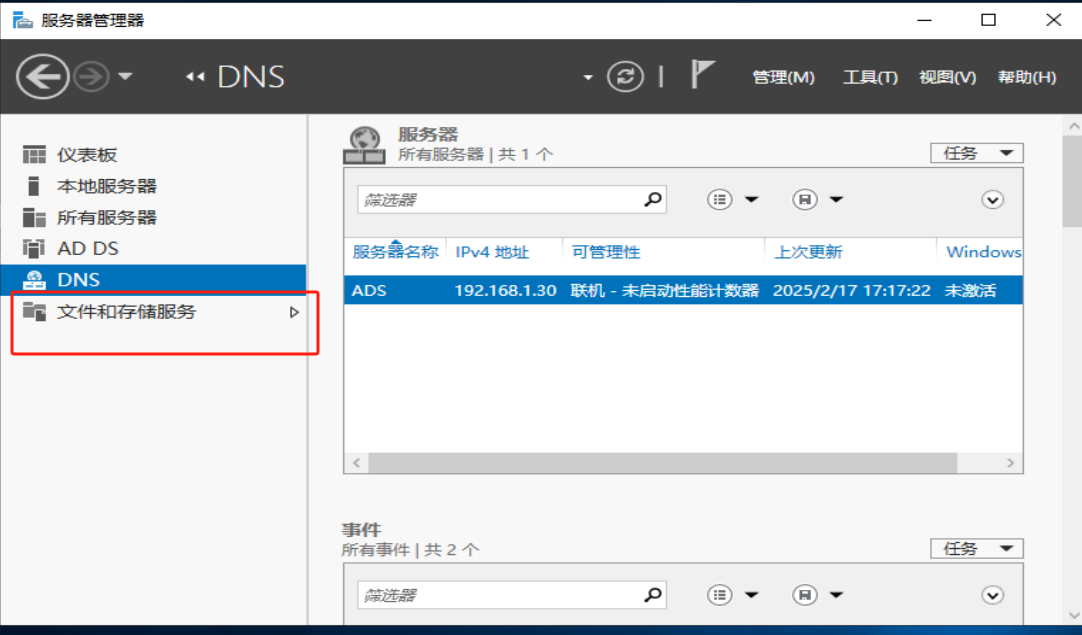The height and width of the screenshot is (635, 1082).
Task: Click the AD DS role icon
Action: (x=34, y=248)
